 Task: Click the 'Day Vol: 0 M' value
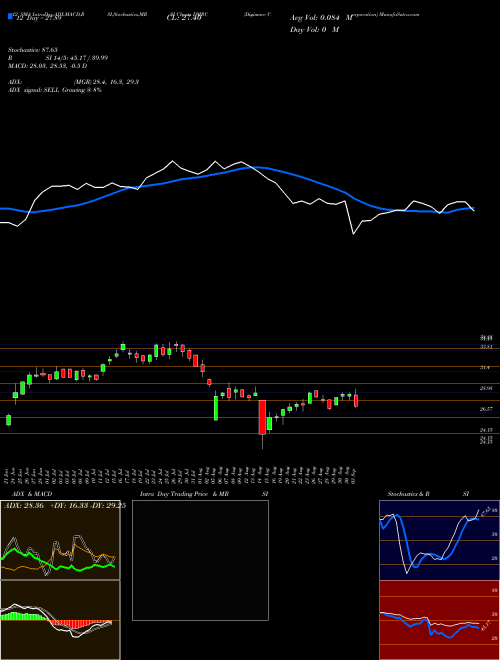point(314,30)
